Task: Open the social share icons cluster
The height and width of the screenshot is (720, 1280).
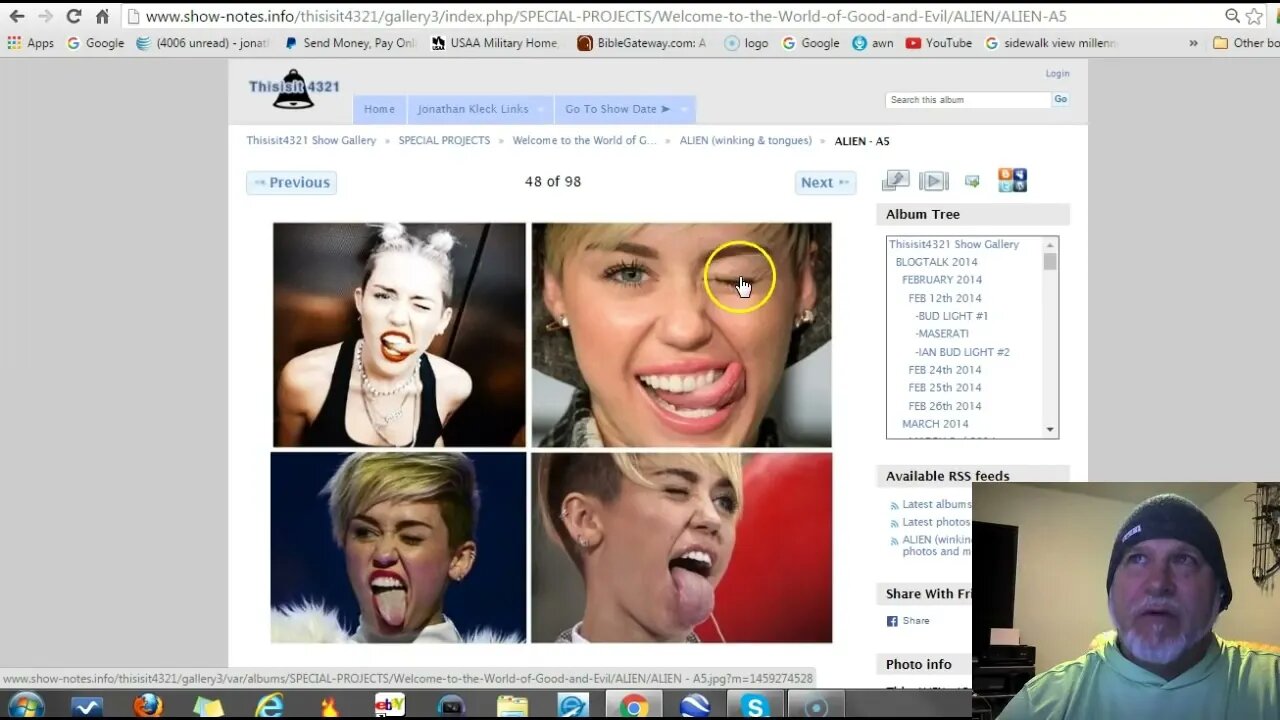Action: (x=1012, y=180)
